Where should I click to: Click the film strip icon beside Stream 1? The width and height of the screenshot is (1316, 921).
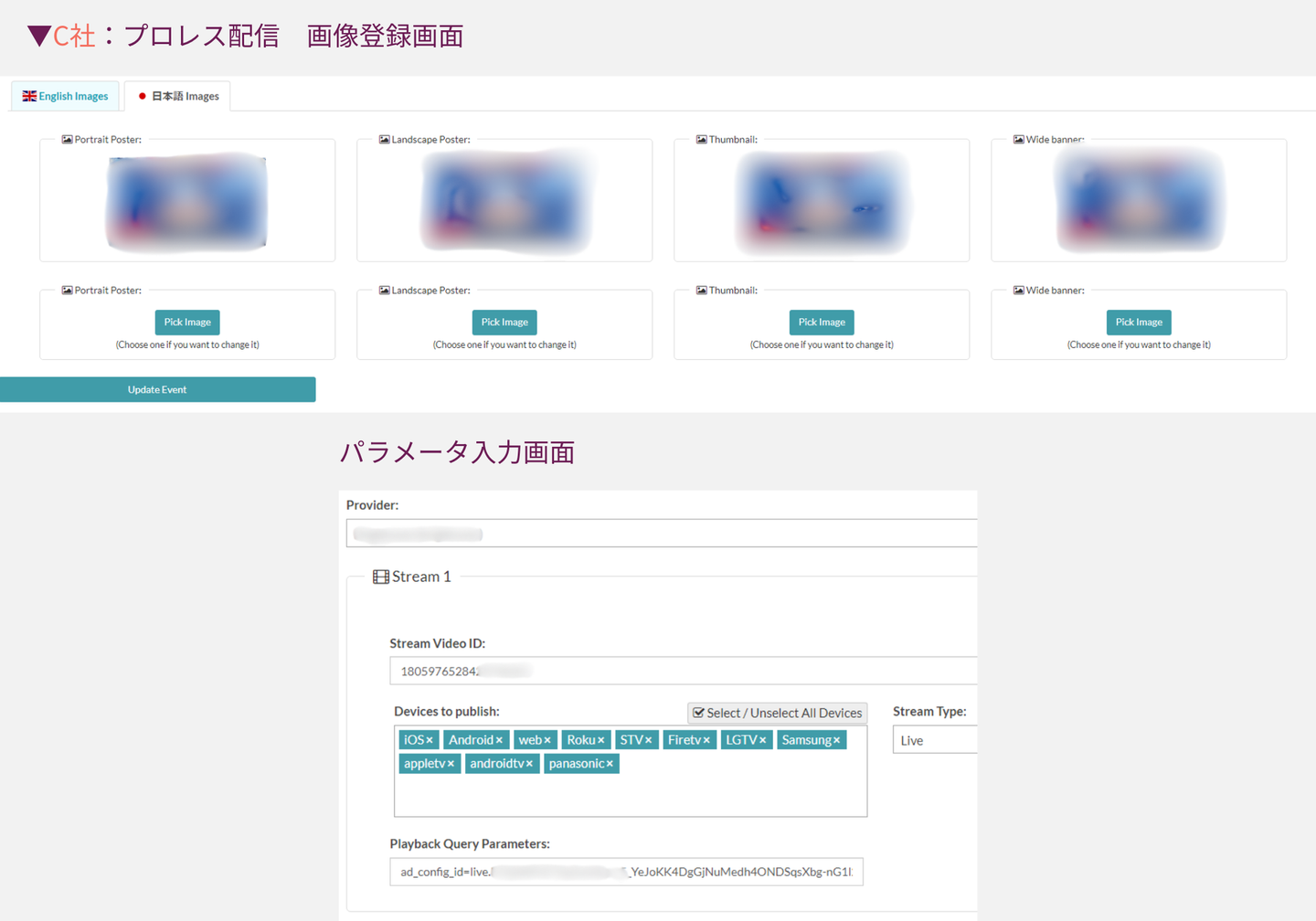click(381, 577)
